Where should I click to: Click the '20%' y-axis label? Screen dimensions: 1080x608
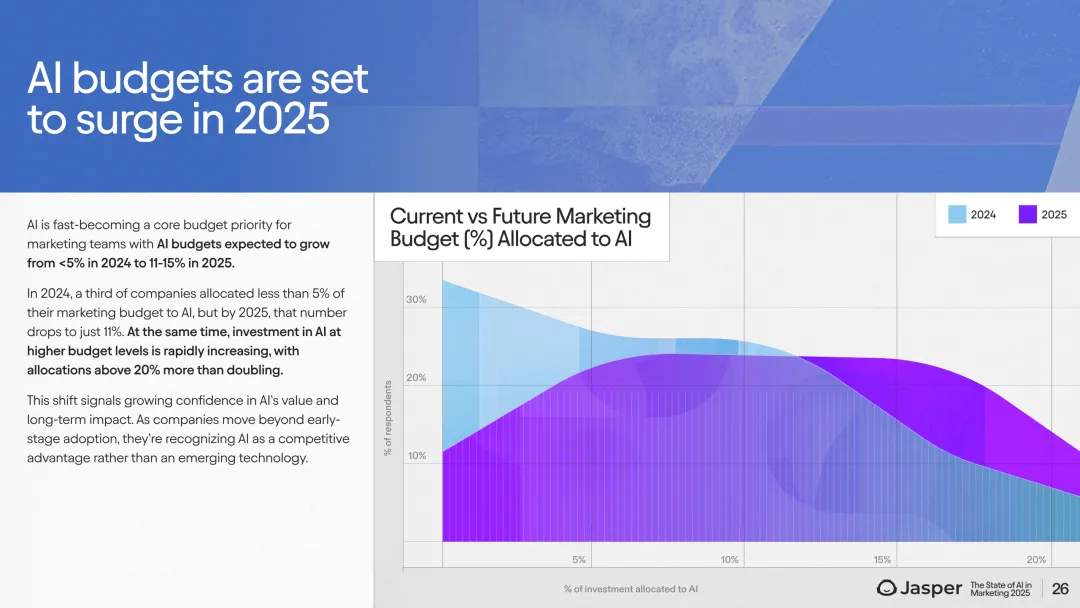(416, 377)
